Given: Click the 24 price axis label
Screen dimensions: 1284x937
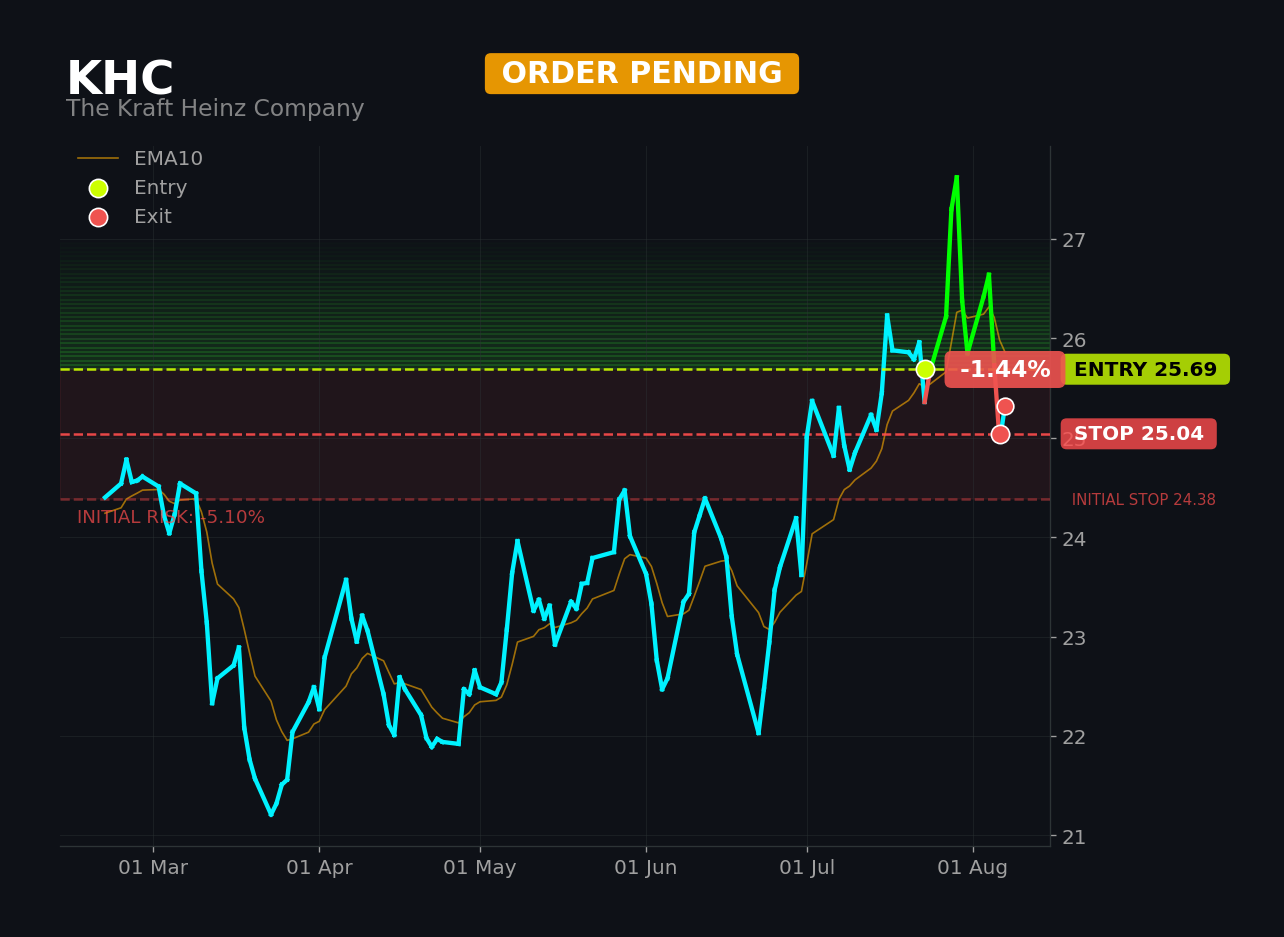Looking at the screenshot, I should (1074, 538).
